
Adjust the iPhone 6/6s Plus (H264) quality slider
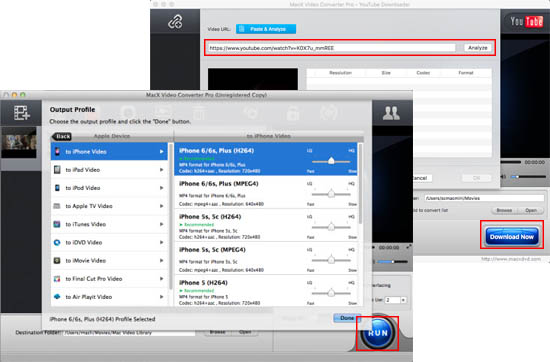click(x=331, y=161)
